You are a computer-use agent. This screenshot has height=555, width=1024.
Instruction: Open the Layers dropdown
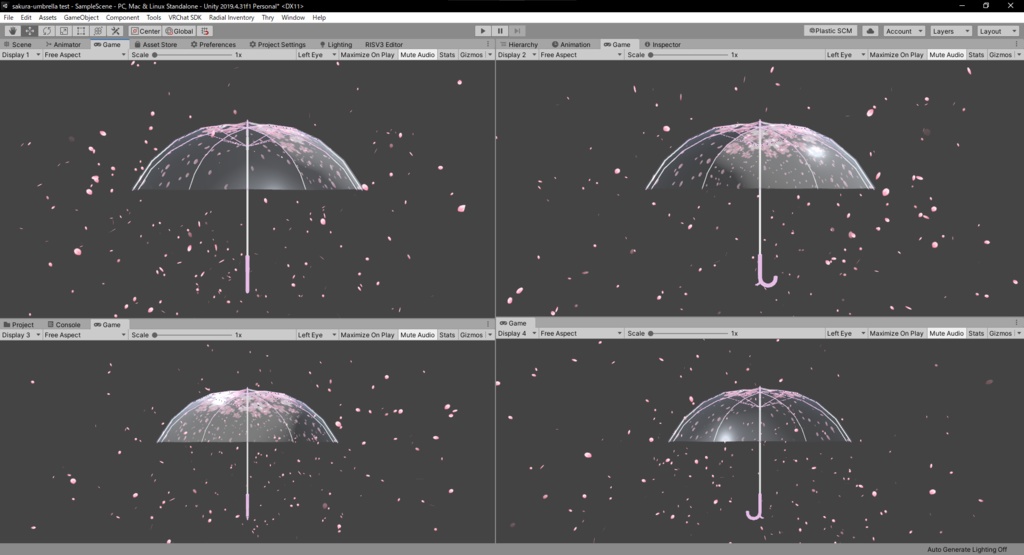point(950,31)
